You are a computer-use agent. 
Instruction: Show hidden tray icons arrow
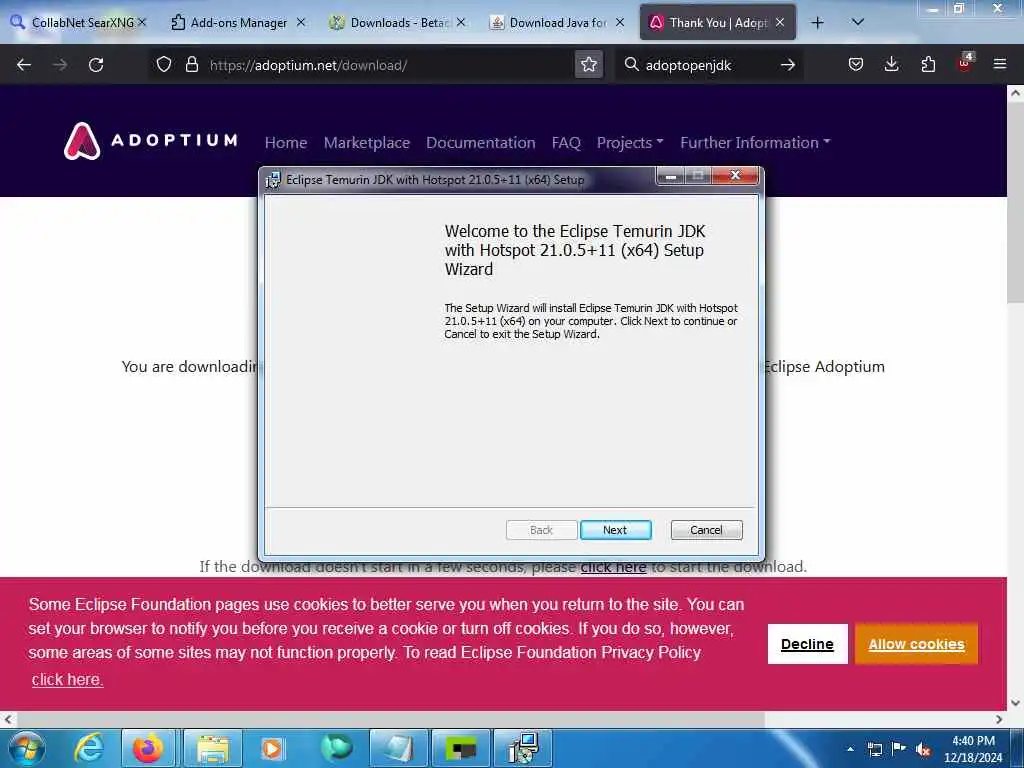pyautogui.click(x=850, y=749)
